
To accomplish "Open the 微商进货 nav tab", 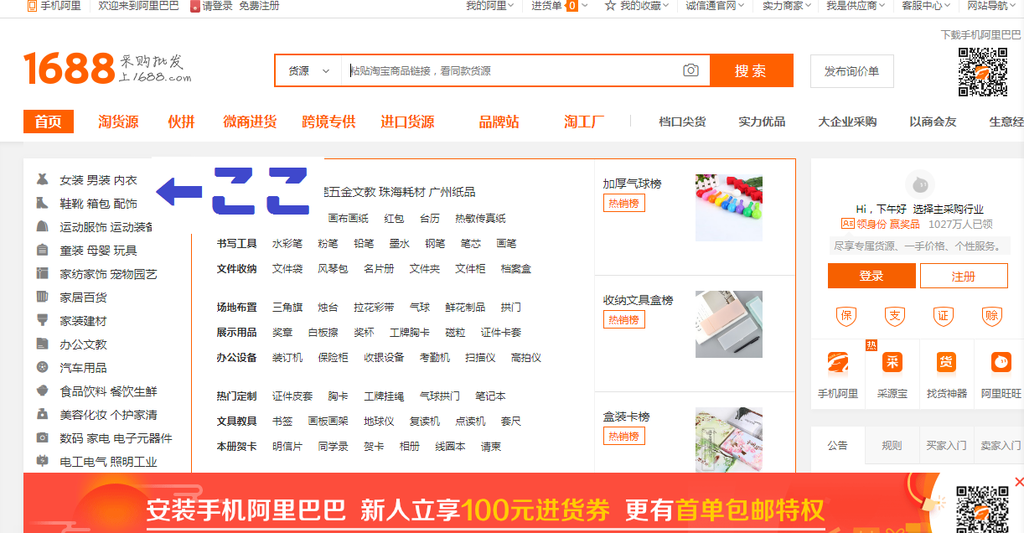I will pos(250,121).
